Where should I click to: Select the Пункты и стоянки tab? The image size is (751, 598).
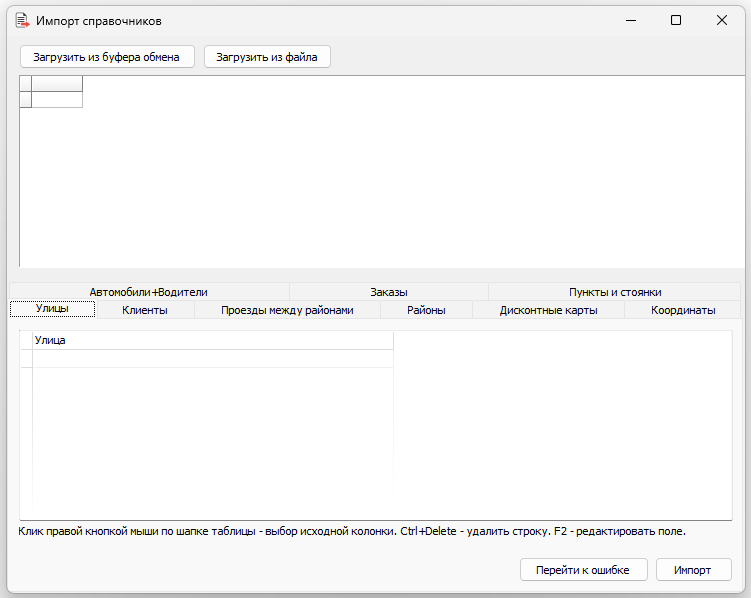pyautogui.click(x=614, y=292)
